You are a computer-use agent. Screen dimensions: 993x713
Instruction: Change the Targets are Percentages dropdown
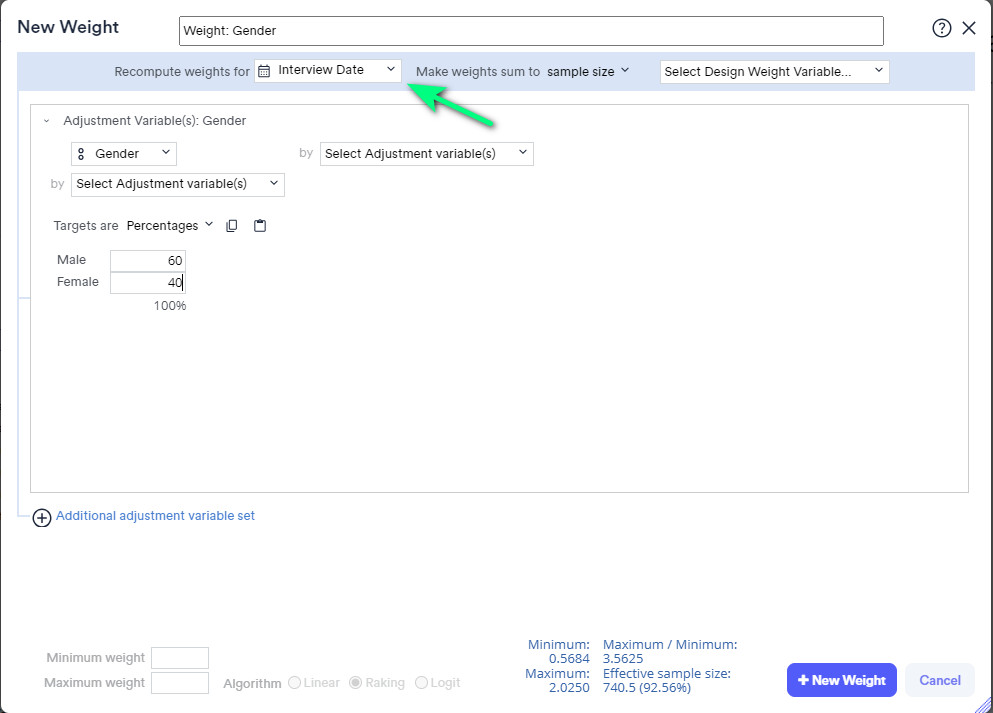tap(170, 226)
